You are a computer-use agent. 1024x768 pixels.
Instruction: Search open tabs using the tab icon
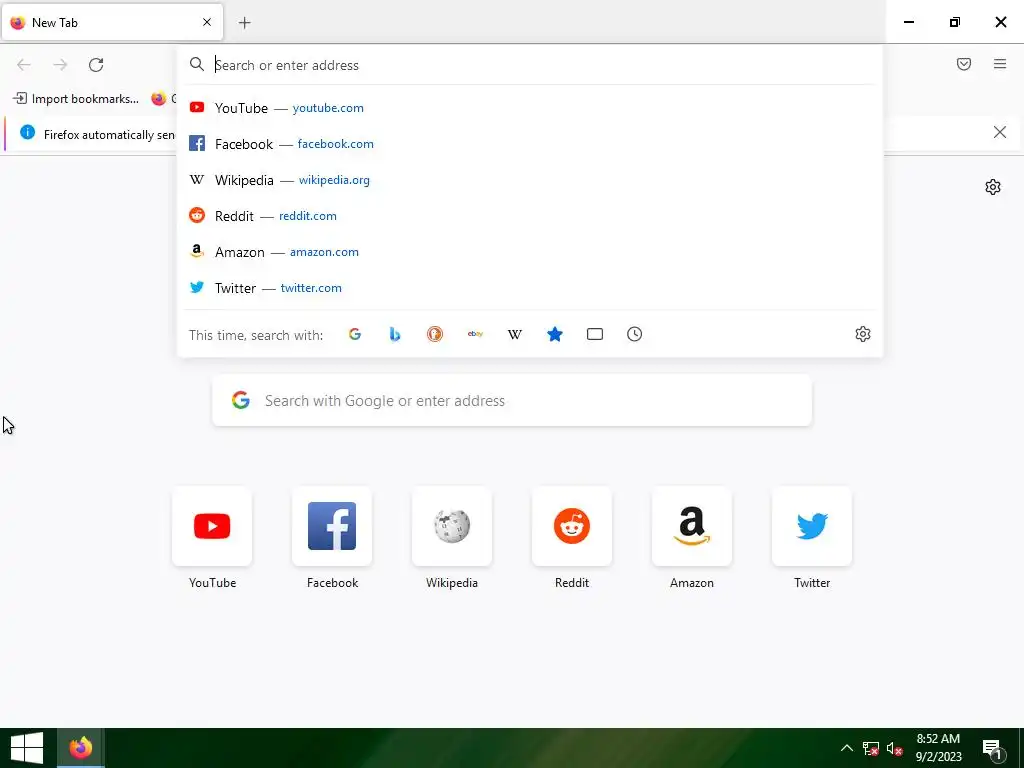(x=595, y=334)
